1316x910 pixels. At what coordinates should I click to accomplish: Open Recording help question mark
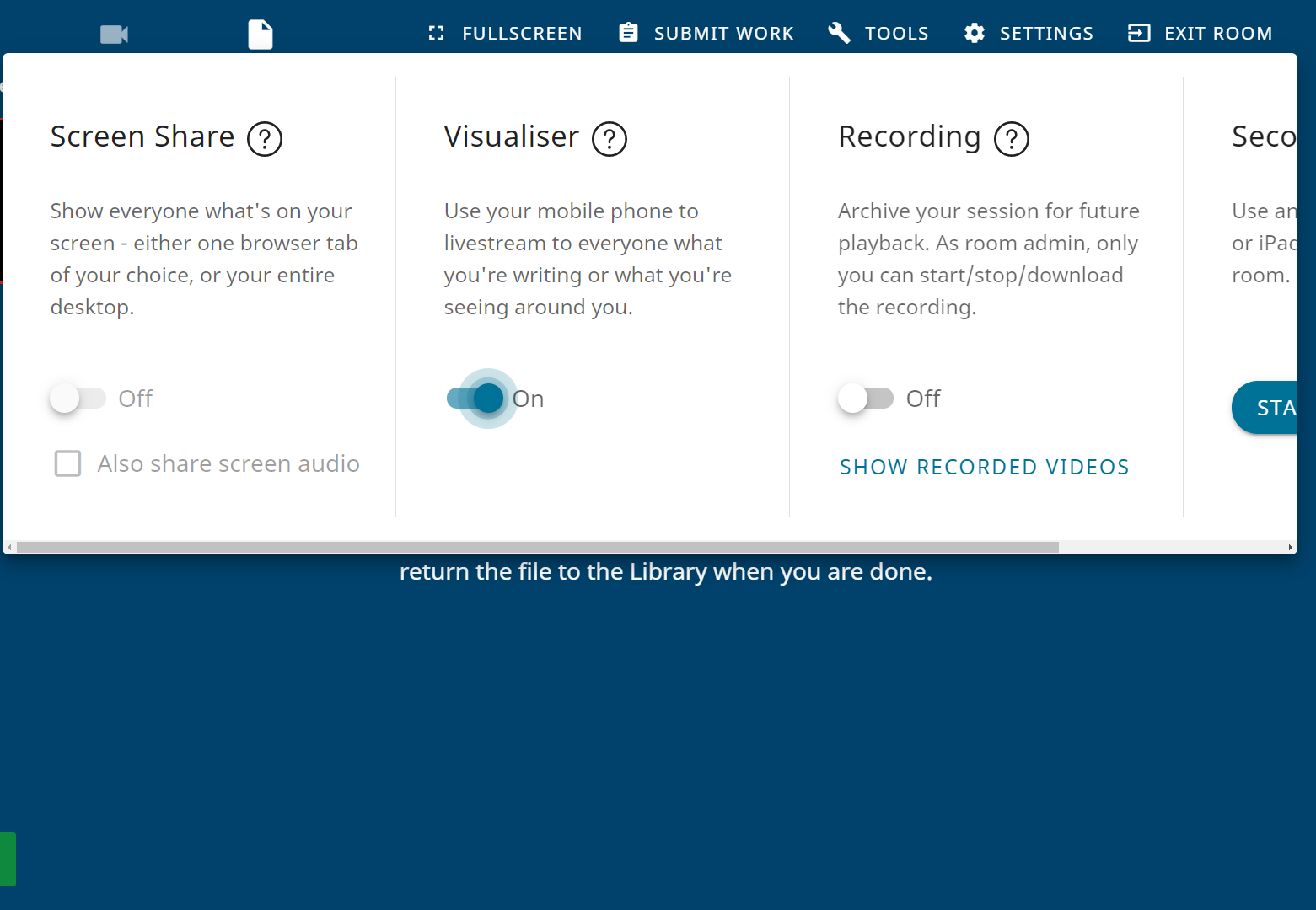1012,139
